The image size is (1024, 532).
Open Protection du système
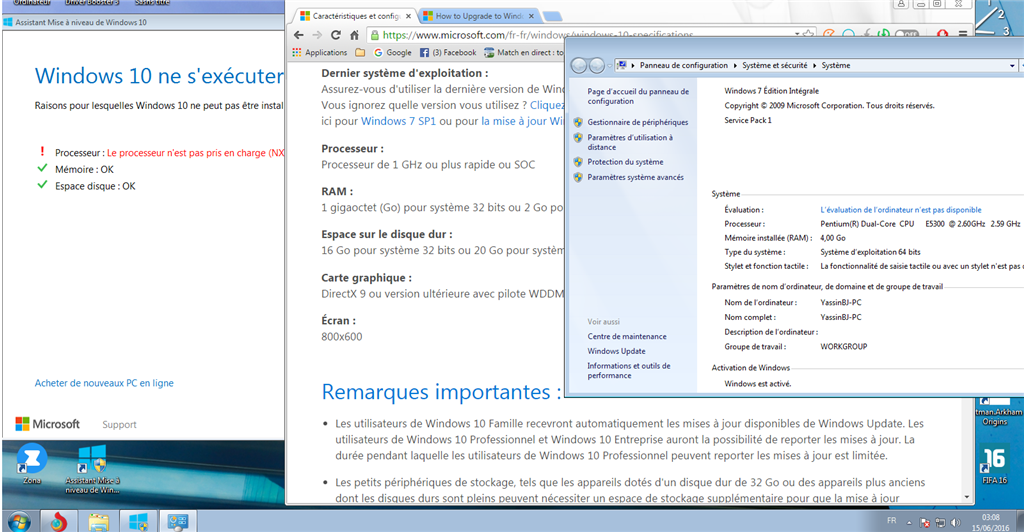[x=625, y=162]
